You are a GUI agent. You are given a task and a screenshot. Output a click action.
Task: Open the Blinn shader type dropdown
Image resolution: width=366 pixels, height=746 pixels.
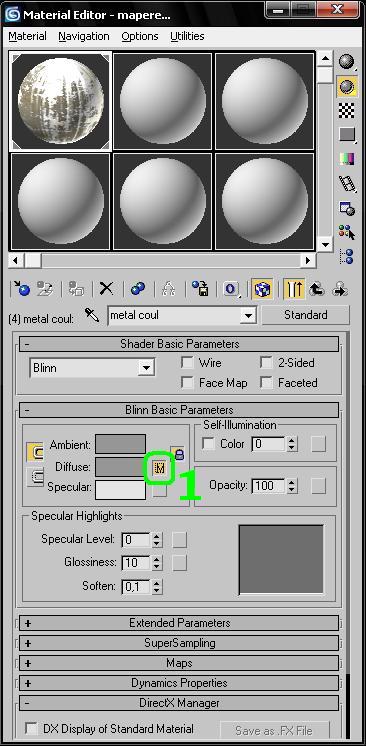(92, 368)
